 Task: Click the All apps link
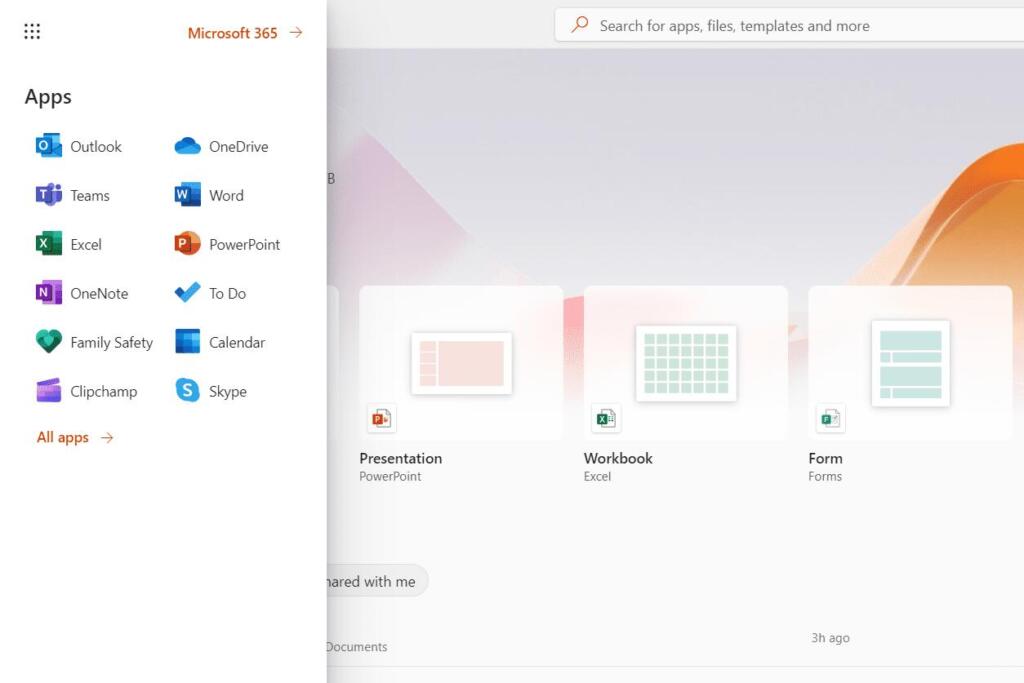pyautogui.click(x=75, y=438)
